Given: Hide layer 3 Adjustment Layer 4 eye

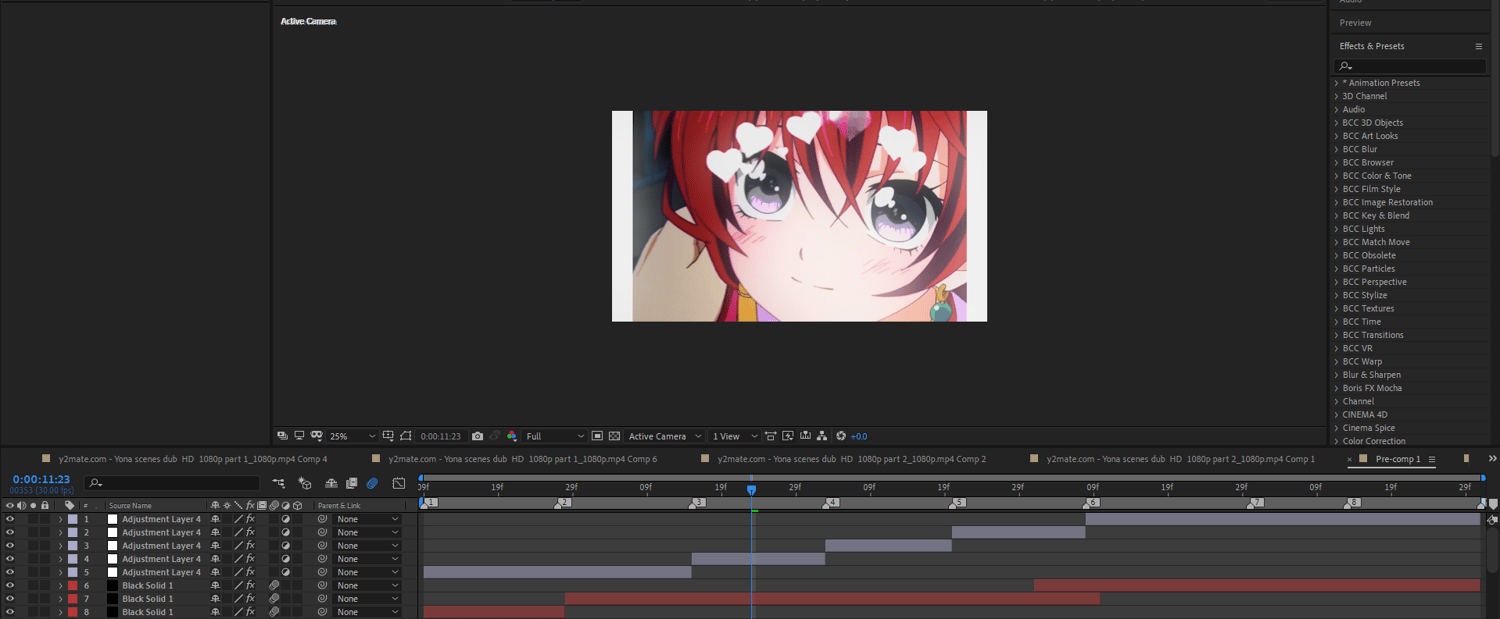Looking at the screenshot, I should [x=10, y=546].
